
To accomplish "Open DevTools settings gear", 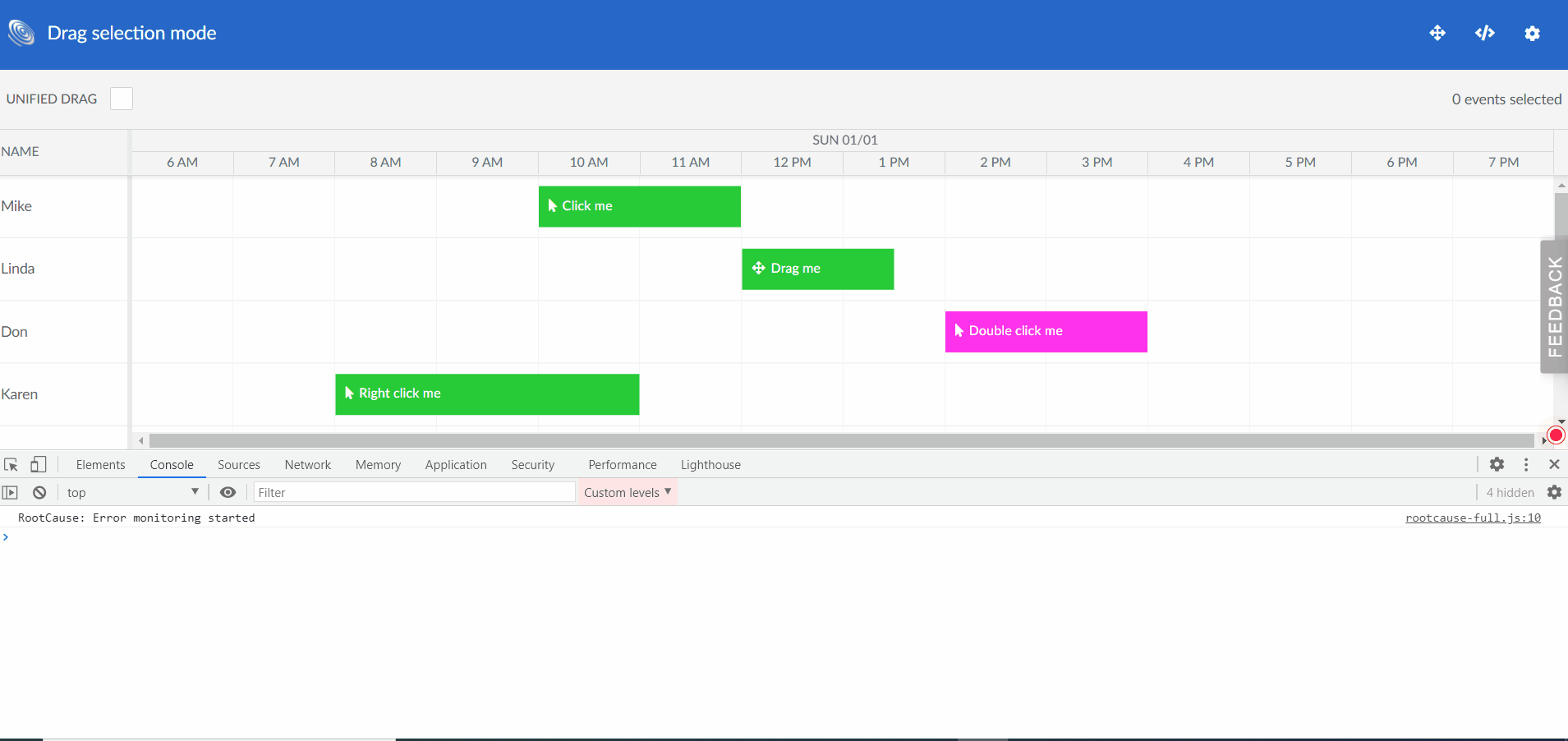I will (x=1497, y=464).
